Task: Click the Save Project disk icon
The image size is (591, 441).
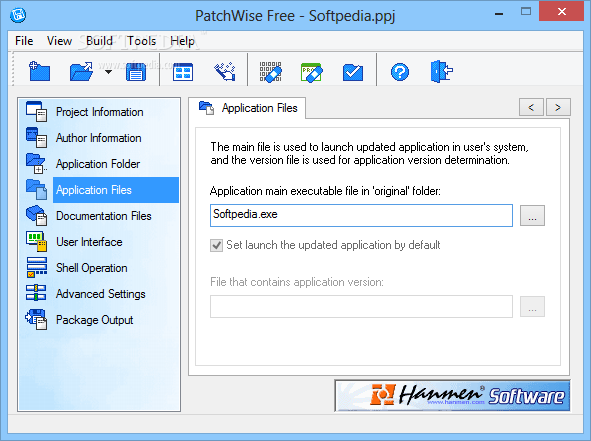Action: tap(136, 72)
